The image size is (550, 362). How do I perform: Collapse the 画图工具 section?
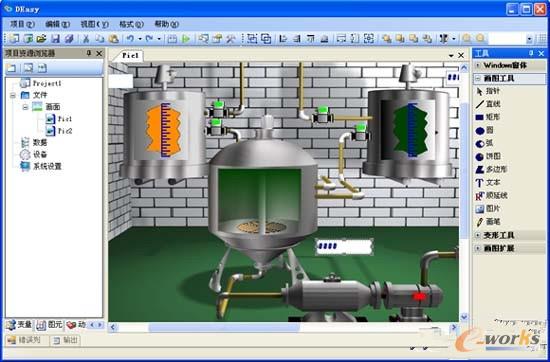478,79
